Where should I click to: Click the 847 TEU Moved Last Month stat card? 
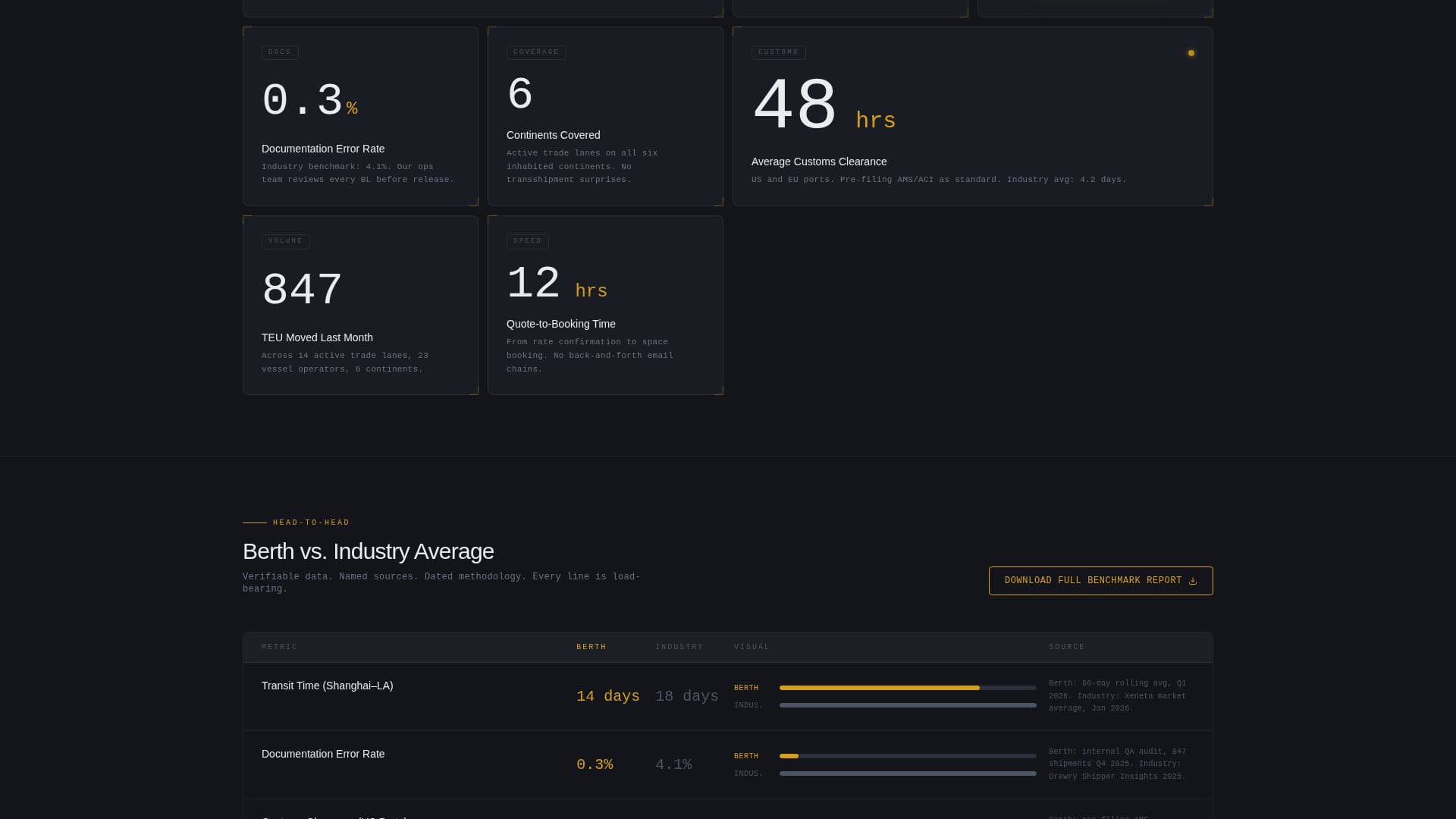(x=360, y=305)
